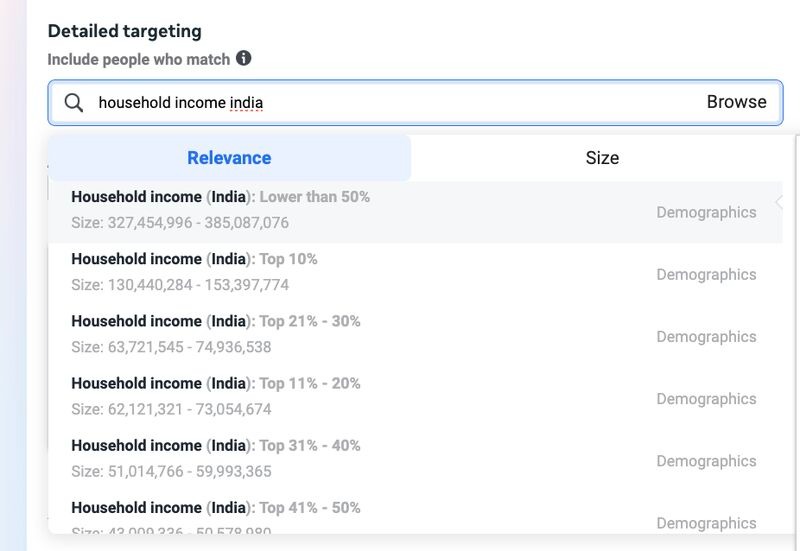
Task: Select Household income (India): Top 31% - 40%
Action: [216, 445]
